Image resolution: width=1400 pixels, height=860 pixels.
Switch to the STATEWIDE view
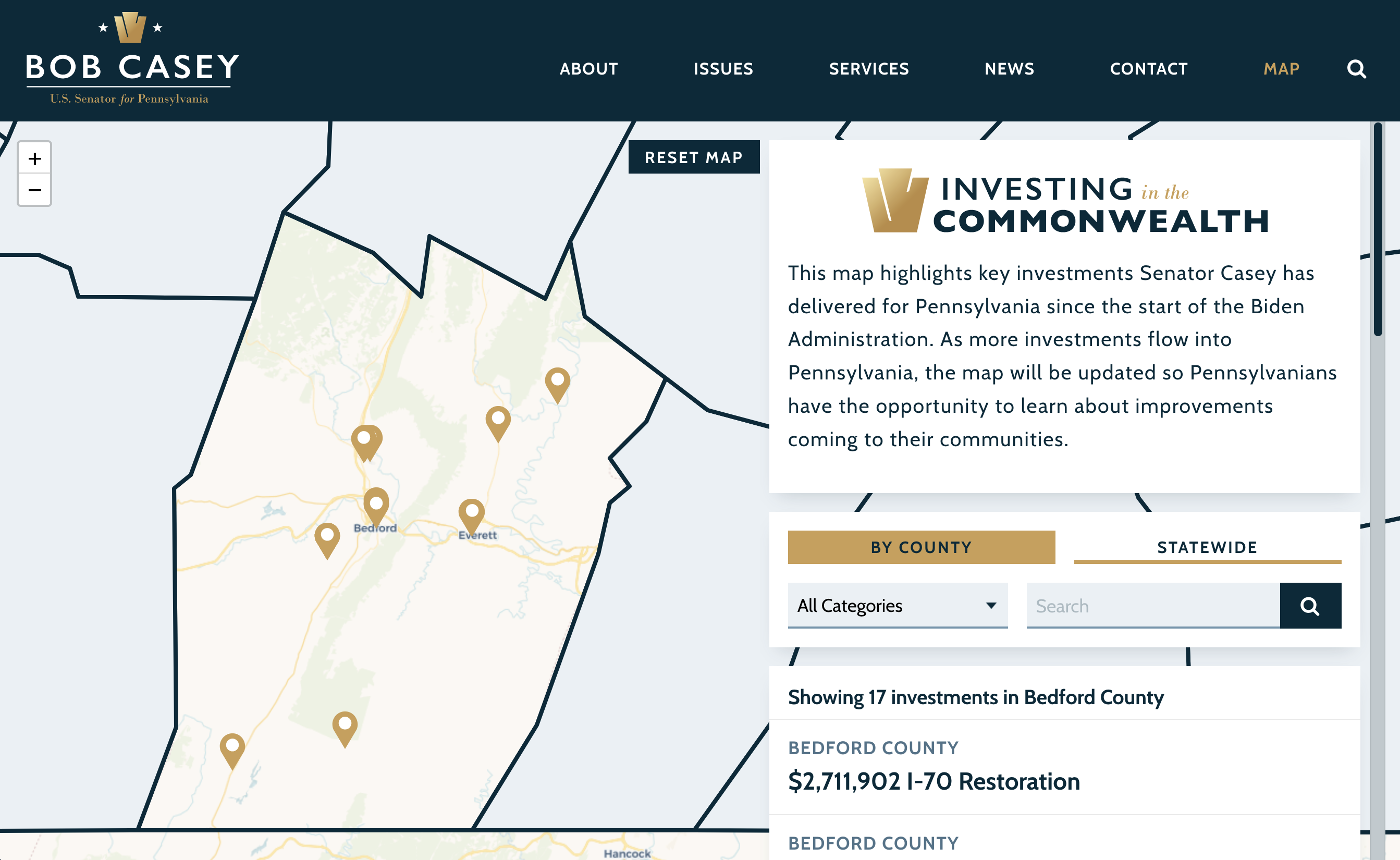tap(1208, 547)
